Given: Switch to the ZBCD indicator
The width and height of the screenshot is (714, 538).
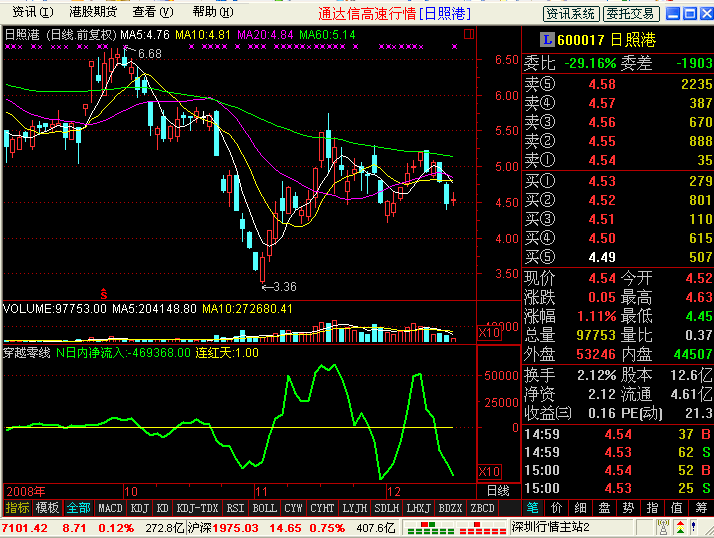Looking at the screenshot, I should click(482, 508).
